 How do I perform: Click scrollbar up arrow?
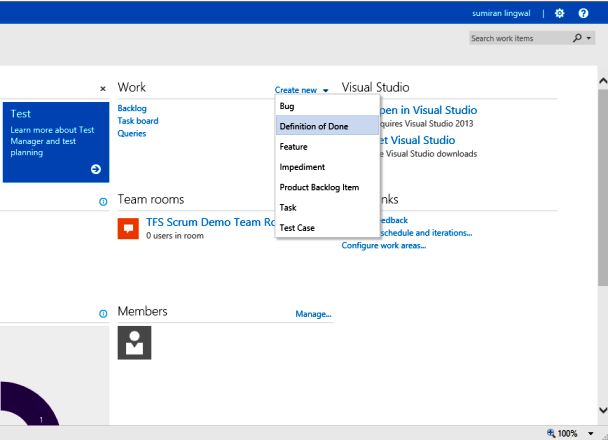pyautogui.click(x=603, y=81)
